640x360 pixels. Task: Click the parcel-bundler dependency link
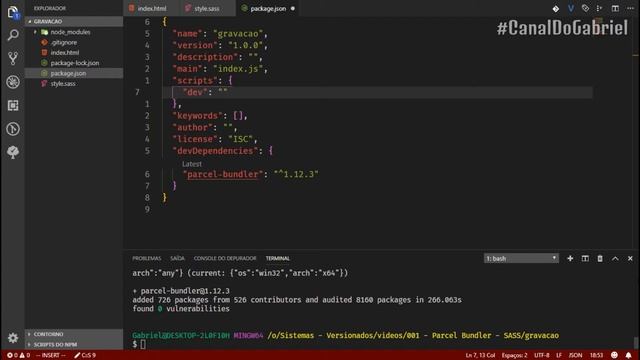222,174
